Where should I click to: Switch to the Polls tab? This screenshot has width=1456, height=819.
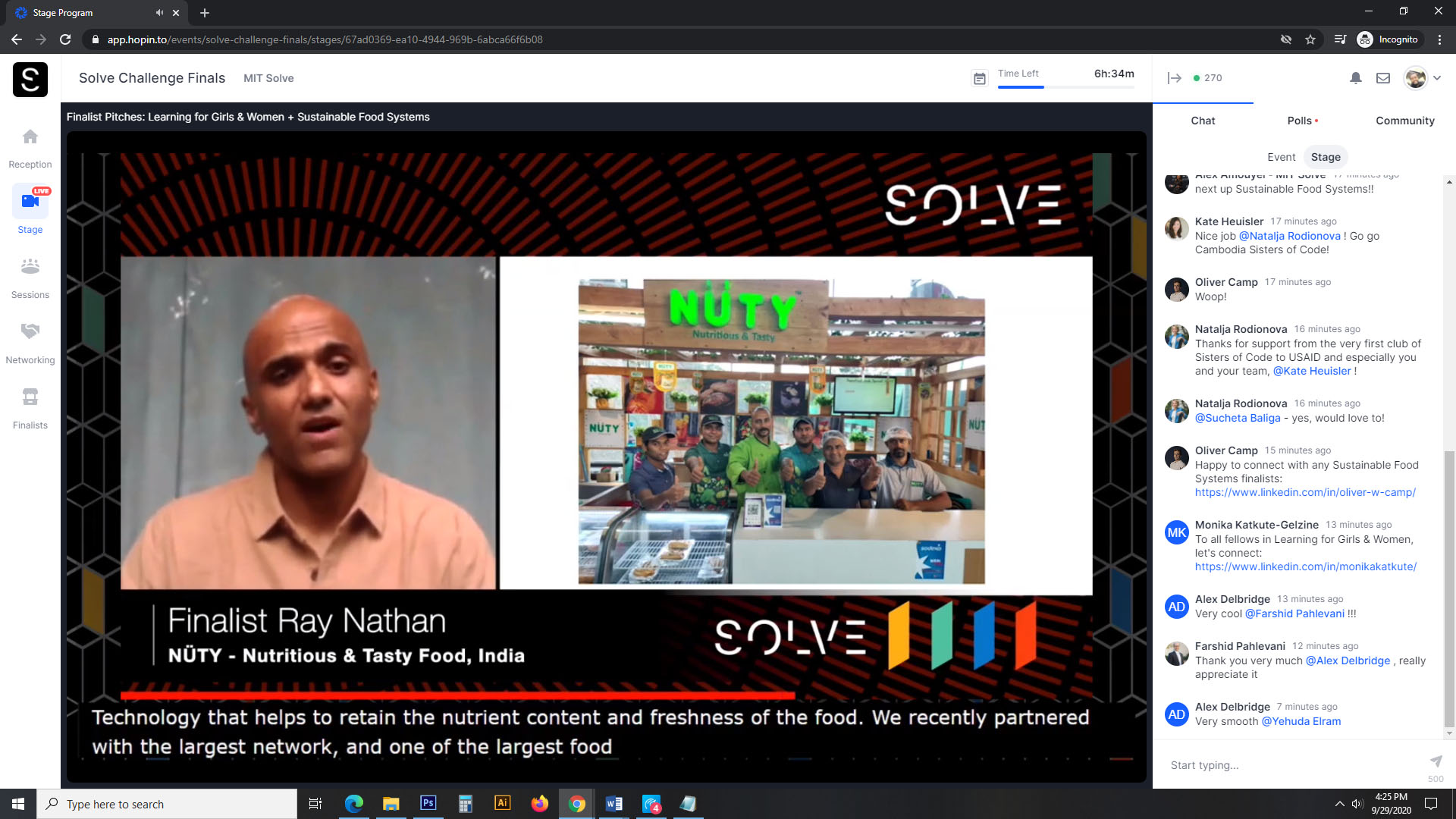(1301, 121)
